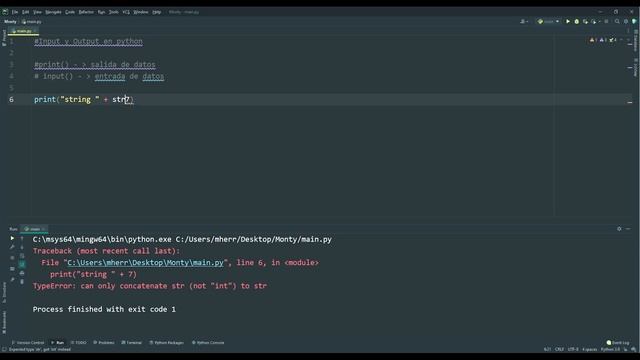640x360 pixels.
Task: Click CRLF line separator in status bar
Action: (559, 349)
